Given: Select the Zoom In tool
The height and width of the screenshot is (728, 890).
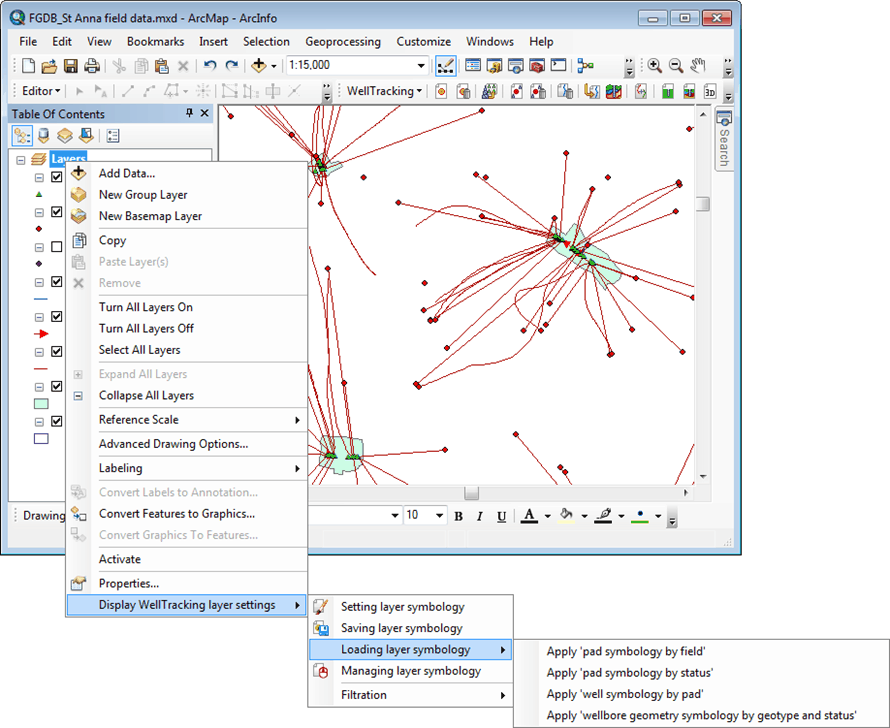Looking at the screenshot, I should coord(654,66).
